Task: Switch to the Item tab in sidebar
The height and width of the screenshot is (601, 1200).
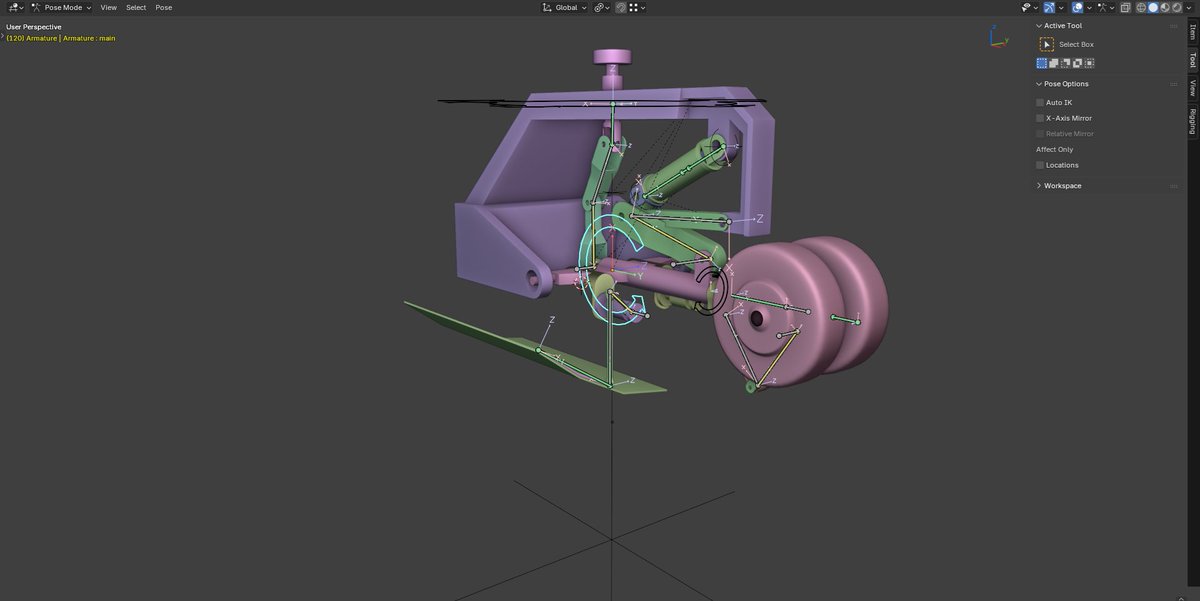Action: tap(1192, 30)
